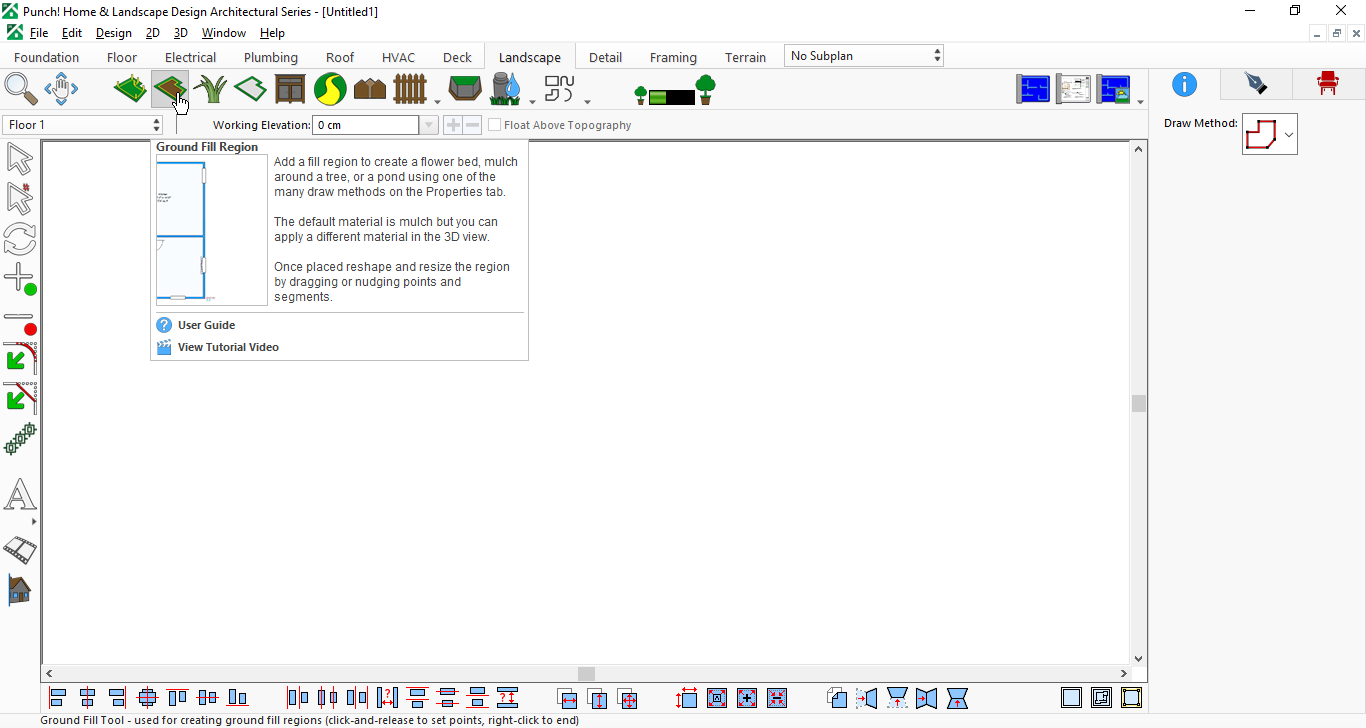Pick the Ground Fill Region tool

[170, 89]
